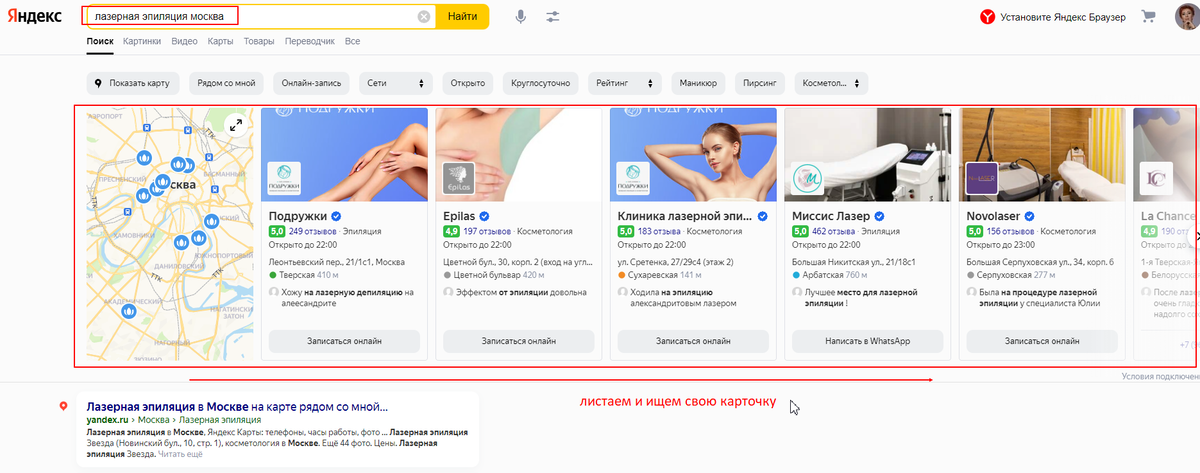Open Лазерная эпиляция в Москве result title
This screenshot has height=473, width=1200.
pos(237,408)
